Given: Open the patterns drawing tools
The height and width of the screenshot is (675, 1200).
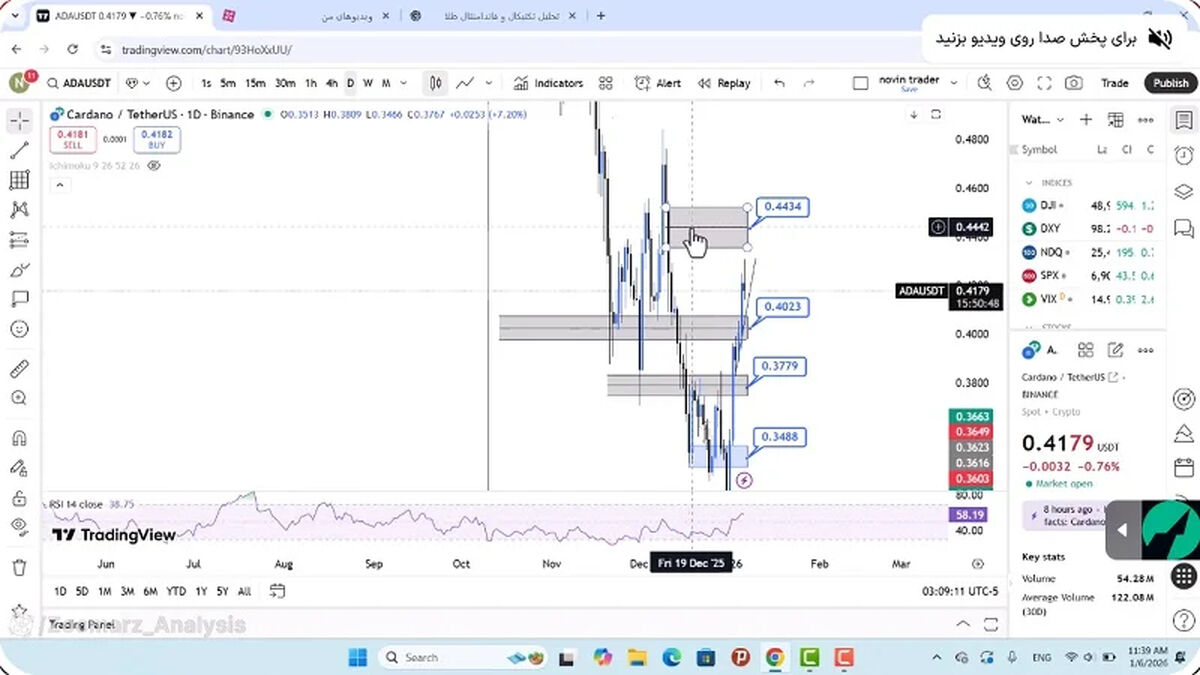Looking at the screenshot, I should point(18,210).
